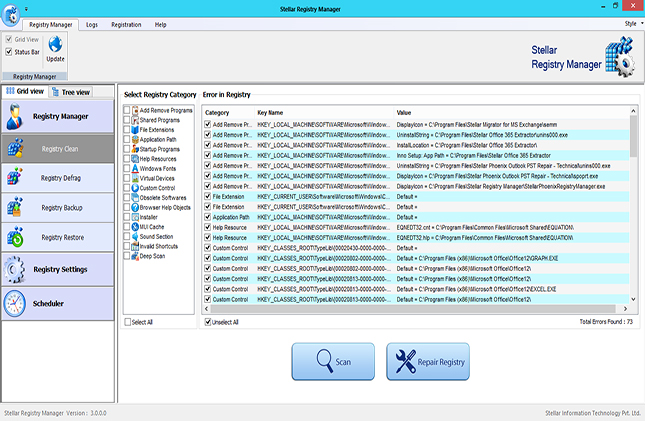Image resolution: width=645 pixels, height=421 pixels.
Task: Click the Browser Help Objects icon
Action: tap(135, 207)
